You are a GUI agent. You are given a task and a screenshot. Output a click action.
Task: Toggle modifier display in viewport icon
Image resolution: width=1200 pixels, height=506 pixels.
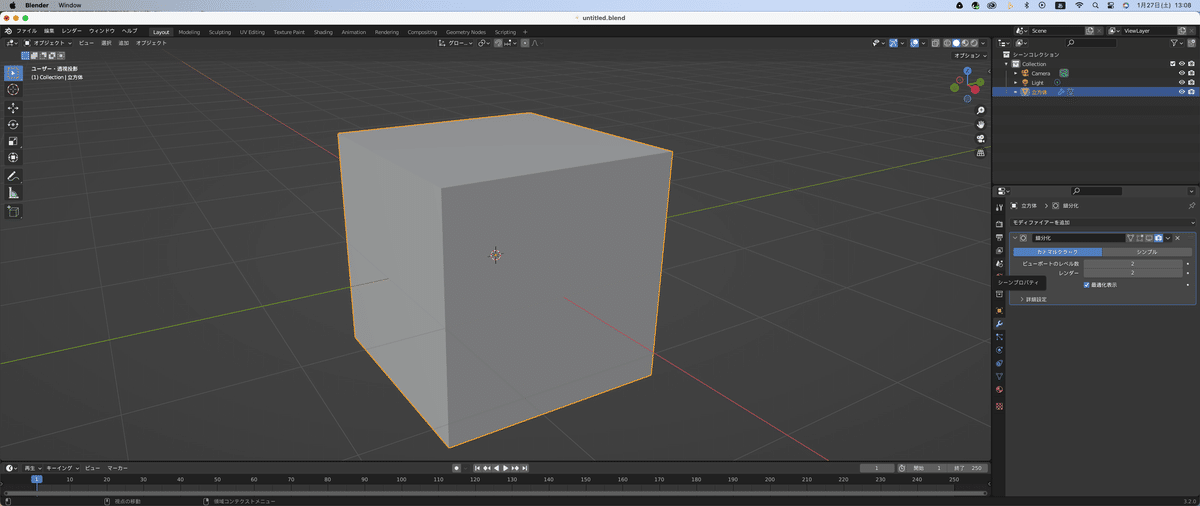pos(1149,238)
